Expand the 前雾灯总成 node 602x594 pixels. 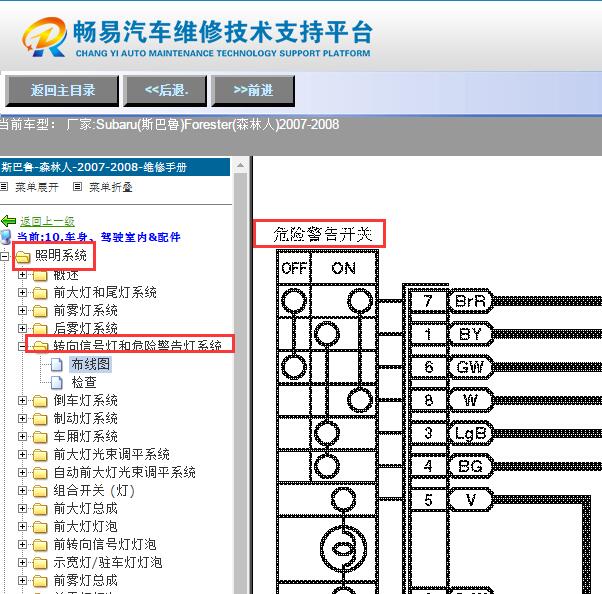point(22,580)
